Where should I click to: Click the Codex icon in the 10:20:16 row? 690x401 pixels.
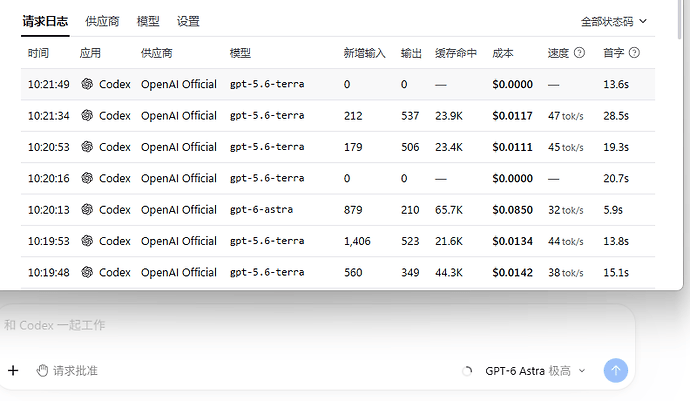(x=87, y=178)
